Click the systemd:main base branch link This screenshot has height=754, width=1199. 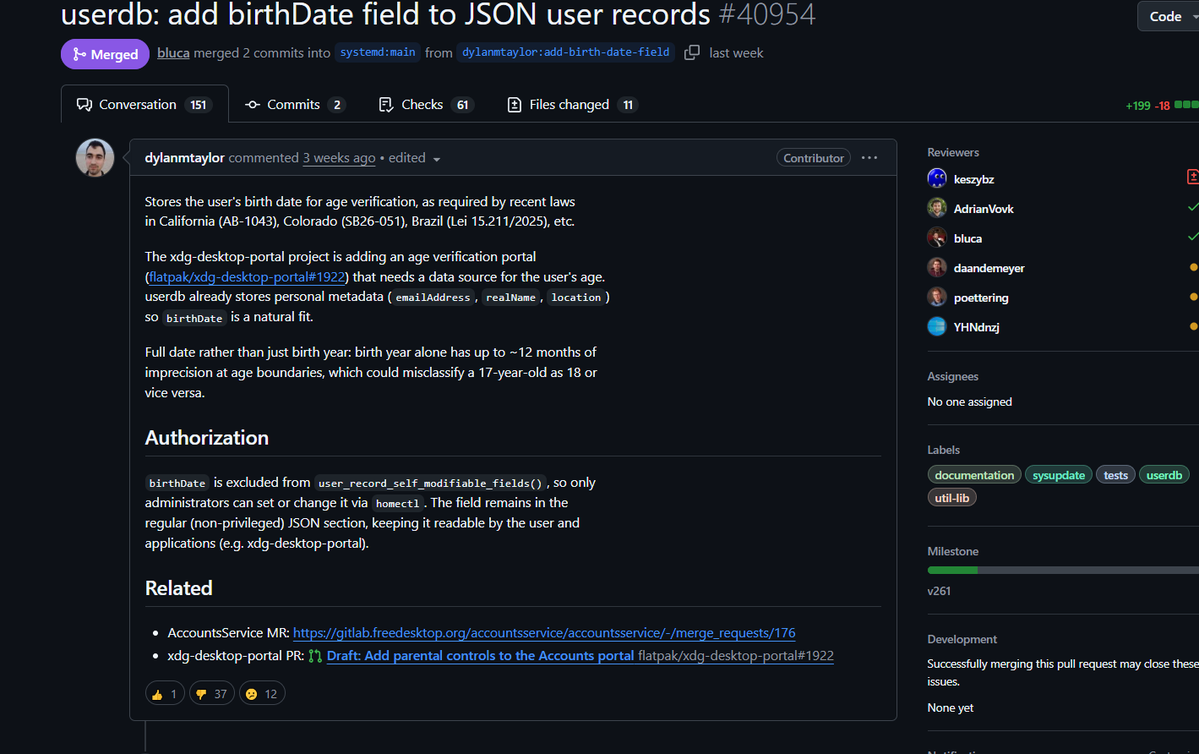point(378,52)
